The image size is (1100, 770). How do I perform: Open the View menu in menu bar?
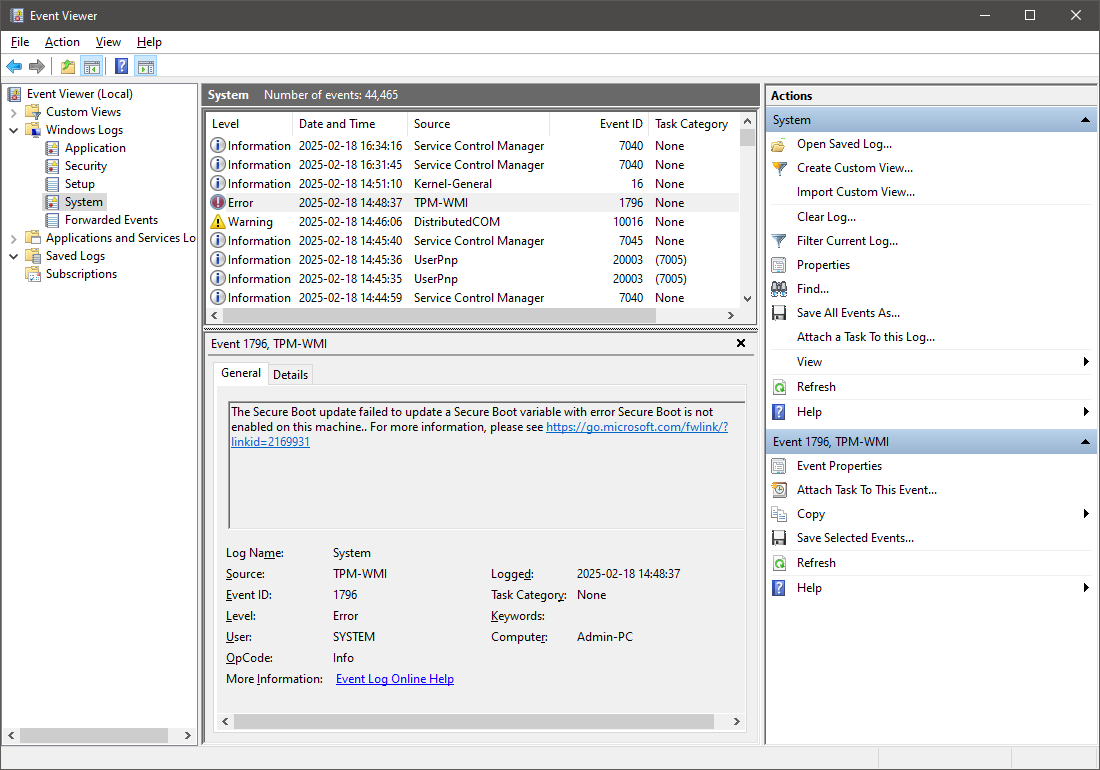coord(108,42)
